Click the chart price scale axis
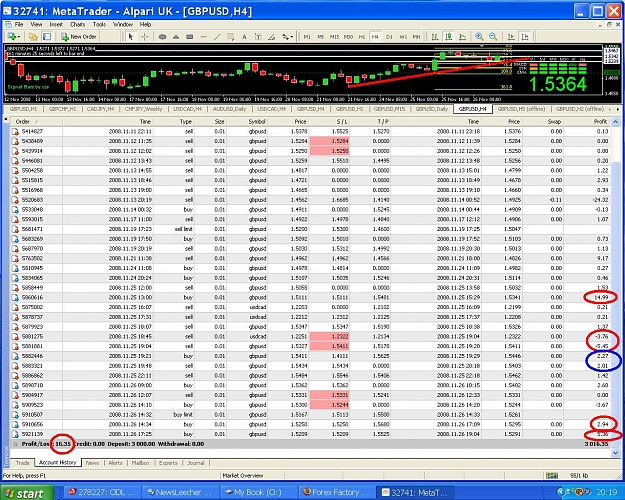The image size is (625, 500). [612, 72]
